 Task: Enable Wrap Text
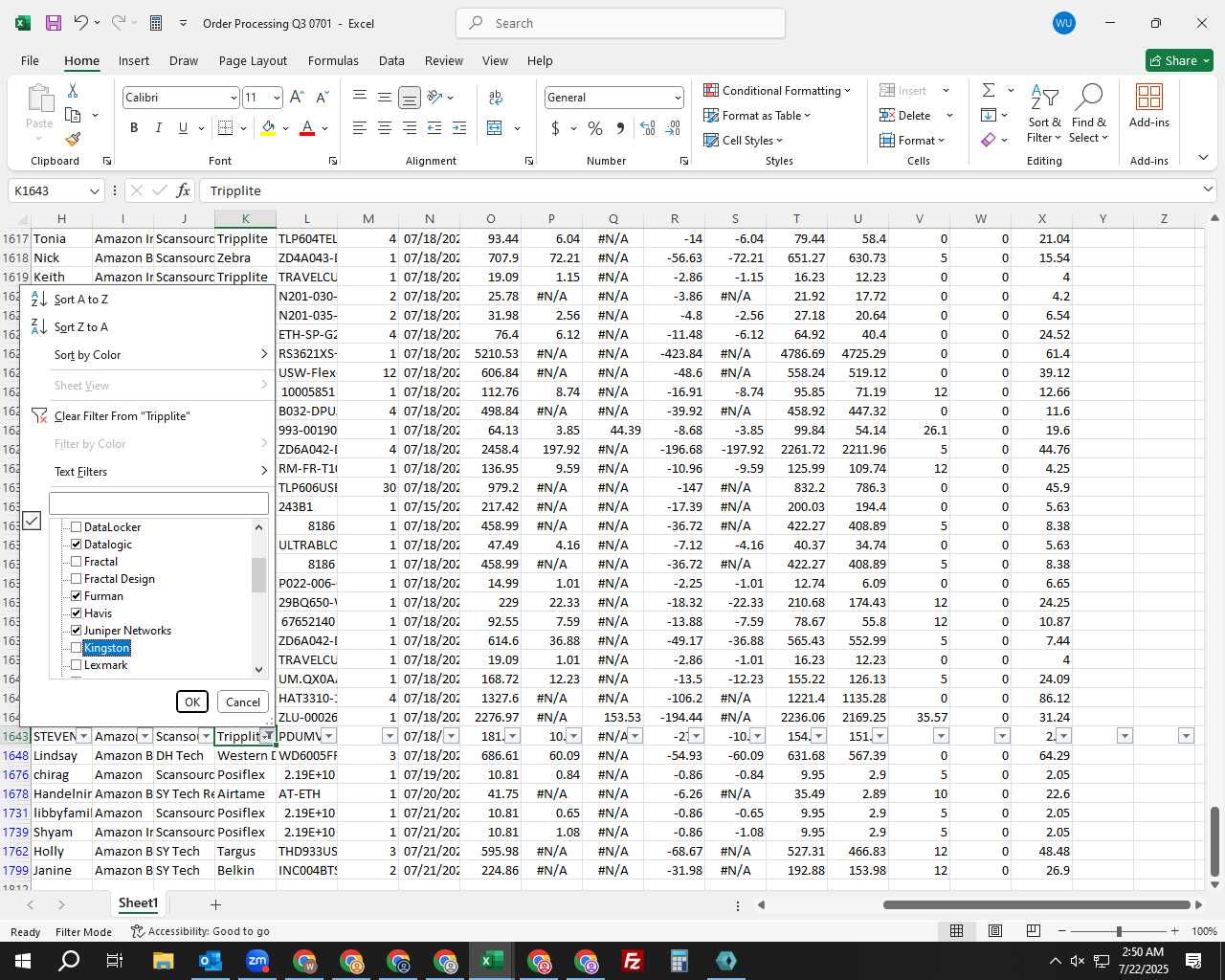coord(496,97)
